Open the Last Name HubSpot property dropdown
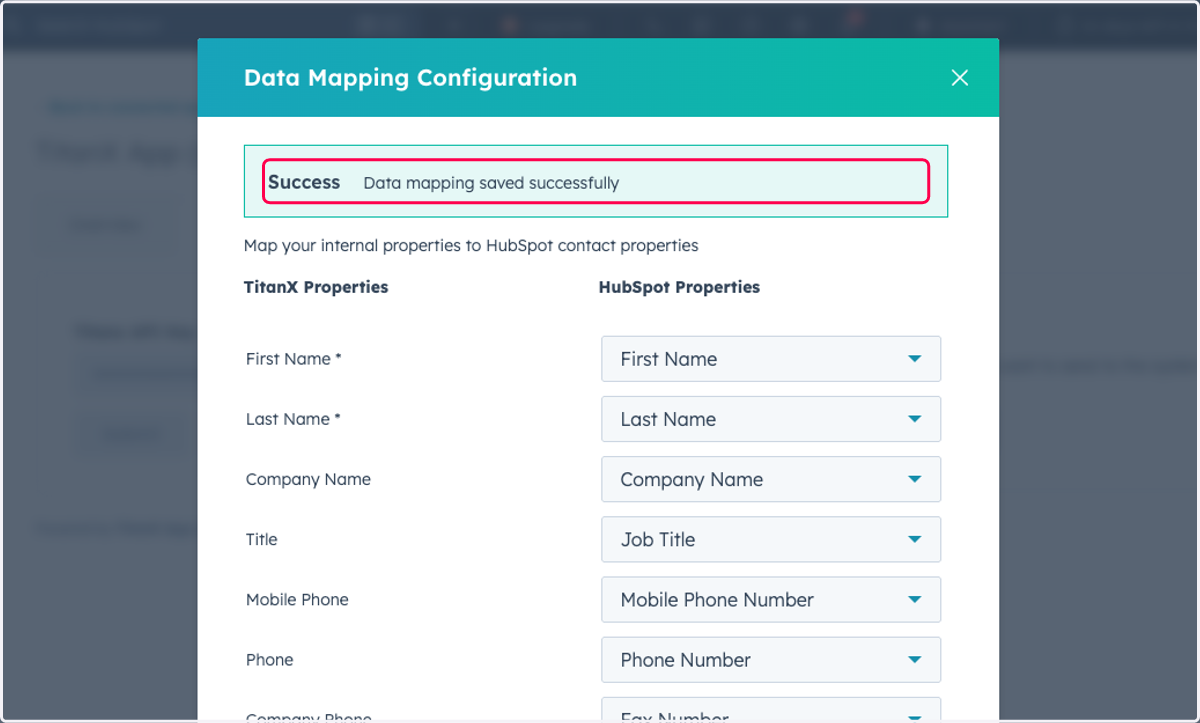1200x723 pixels. pos(771,419)
